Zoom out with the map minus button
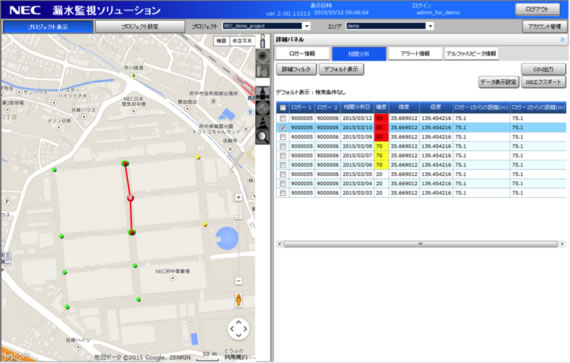 coord(238,281)
